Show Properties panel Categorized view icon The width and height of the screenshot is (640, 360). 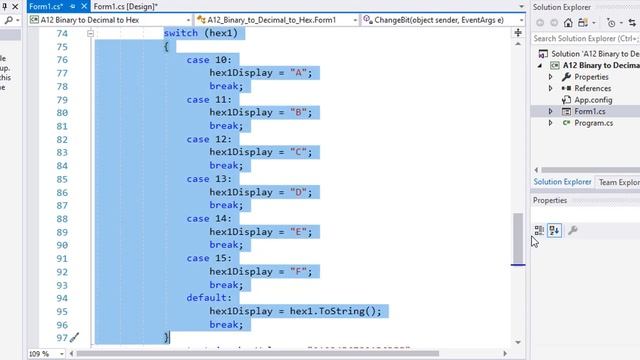[539, 231]
